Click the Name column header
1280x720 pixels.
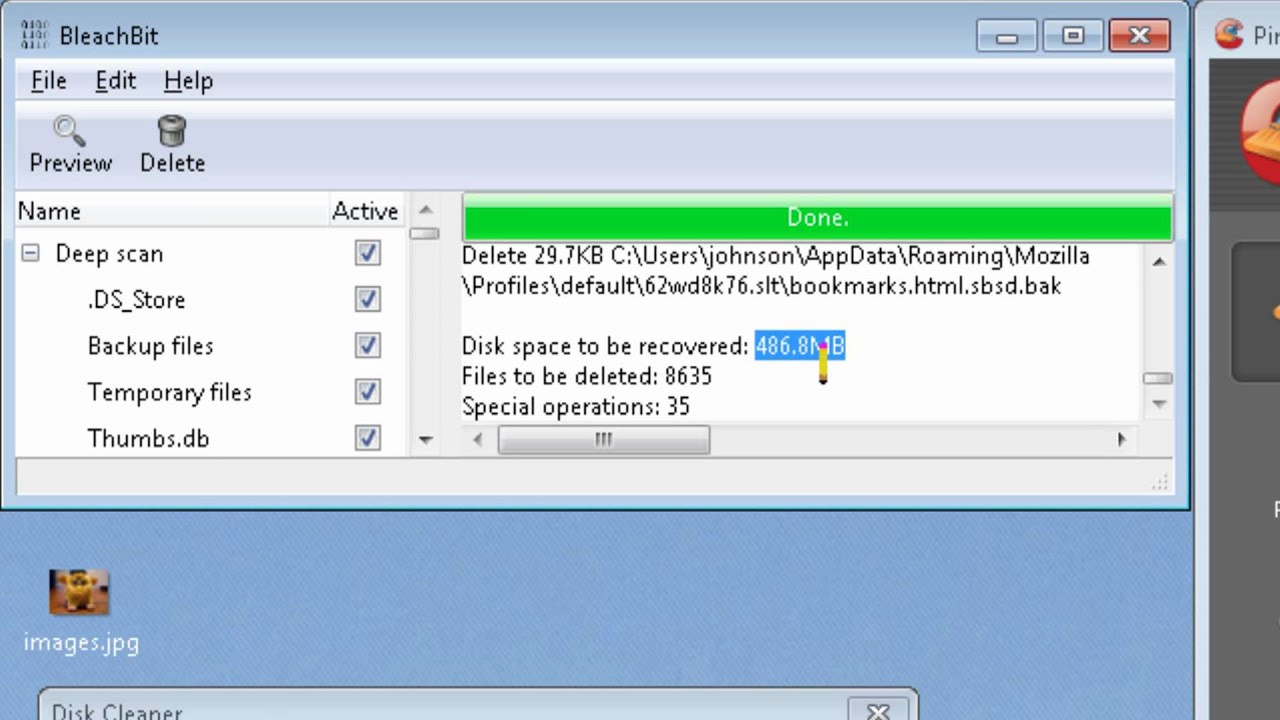coord(170,211)
